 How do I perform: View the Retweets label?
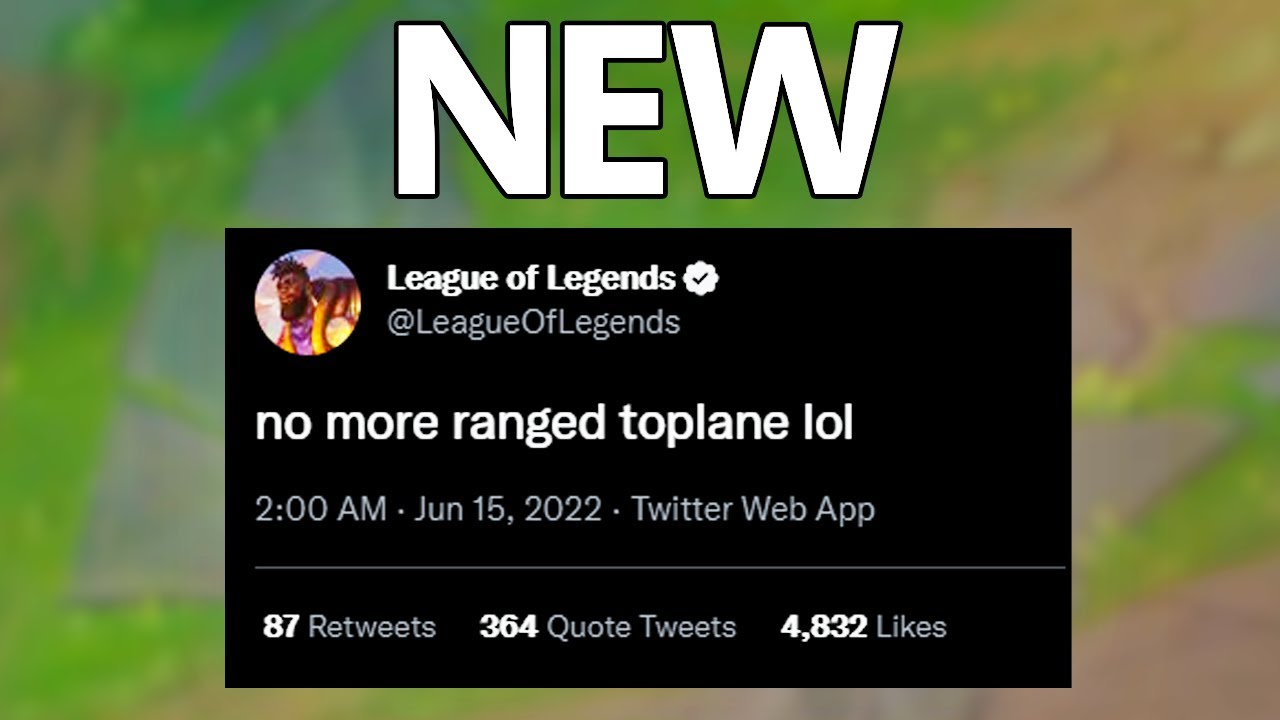point(372,627)
